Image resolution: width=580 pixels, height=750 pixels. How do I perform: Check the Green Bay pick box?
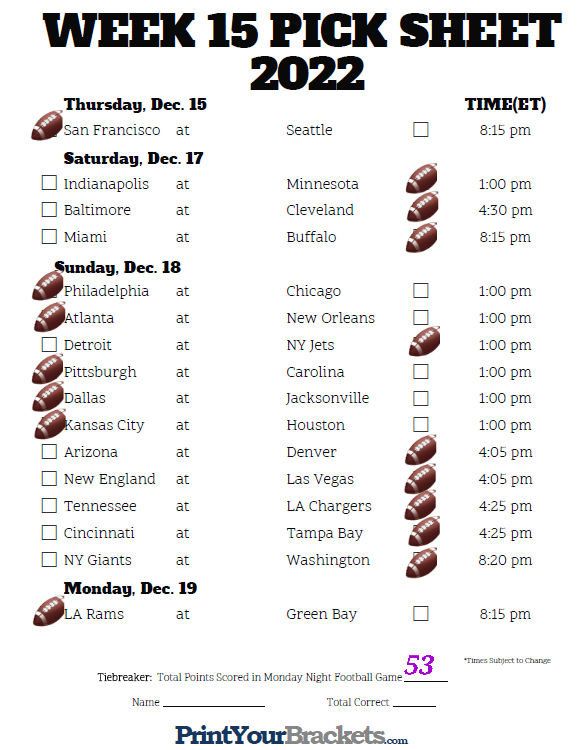(421, 614)
